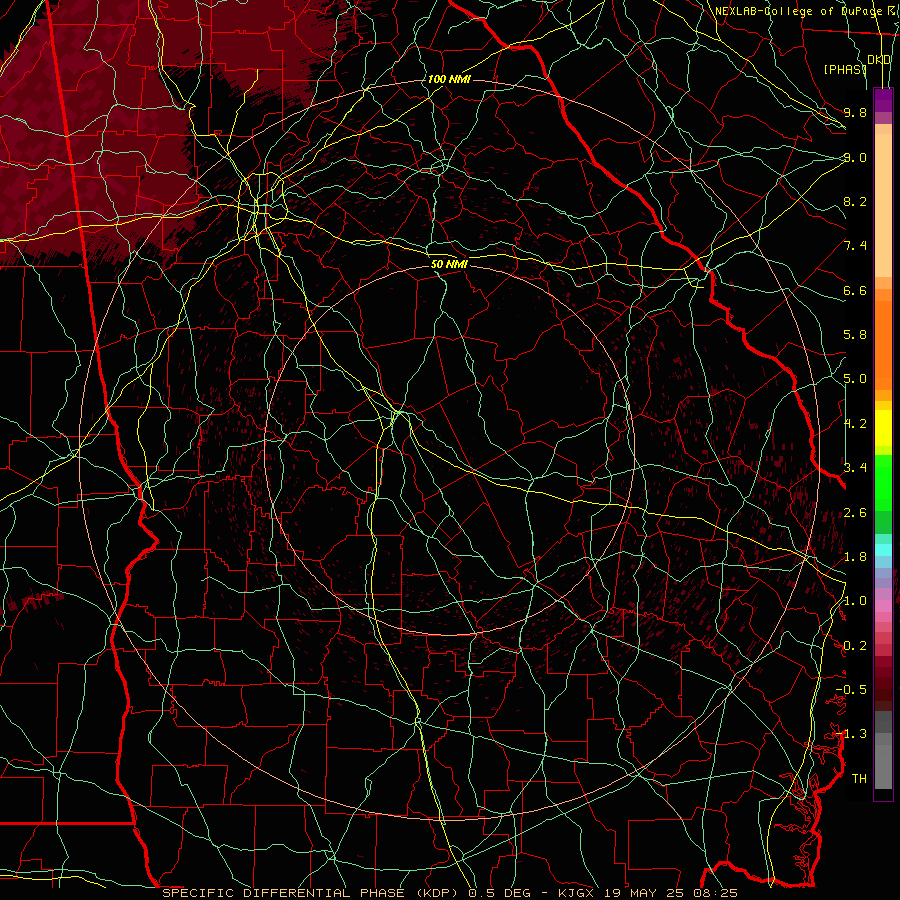Click the 7.4 scale value
Viewport: 900px width, 900px height.
tap(855, 246)
